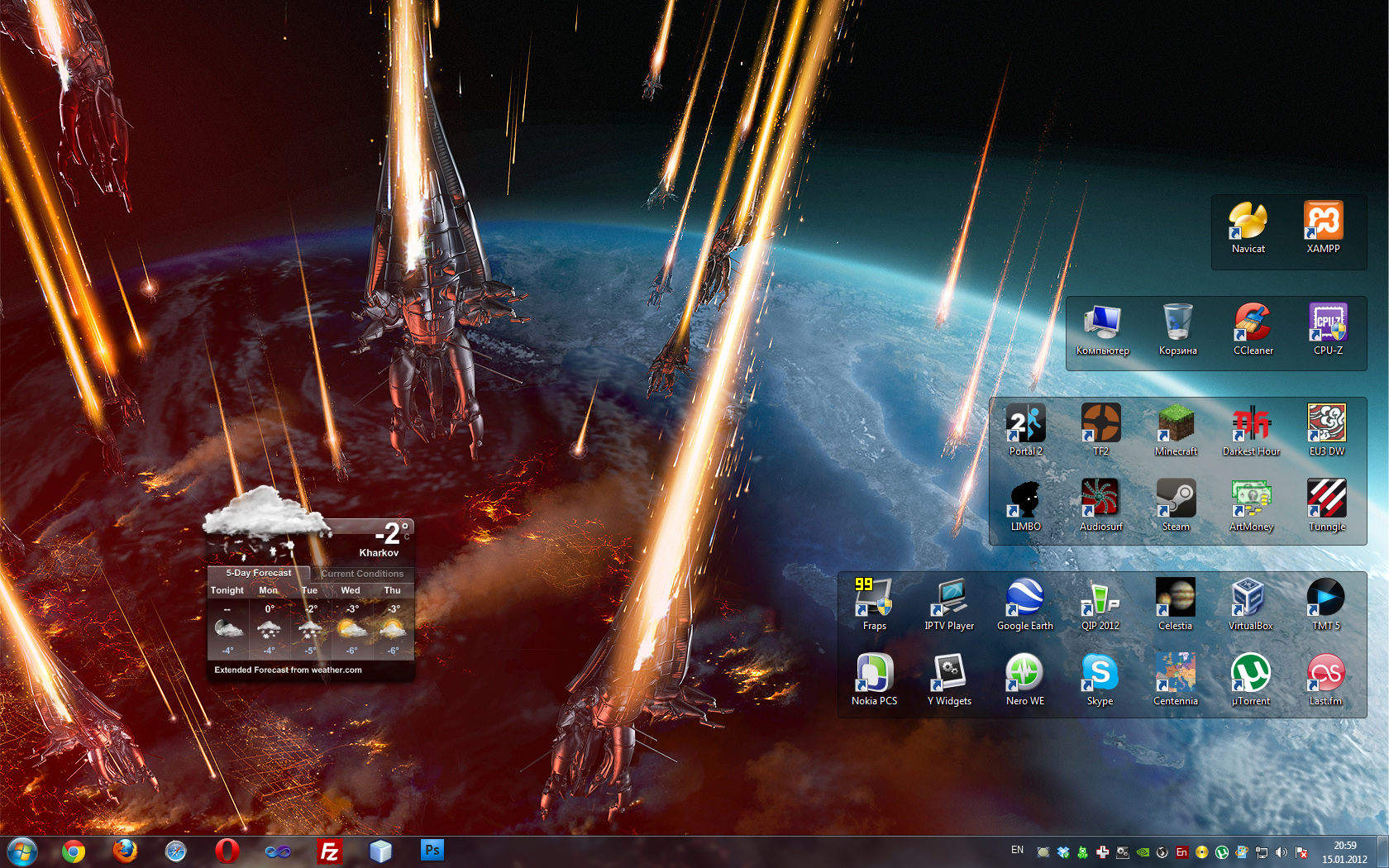The image size is (1389, 868).
Task: Open the Navicat desktop shortcut
Action: (1248, 227)
